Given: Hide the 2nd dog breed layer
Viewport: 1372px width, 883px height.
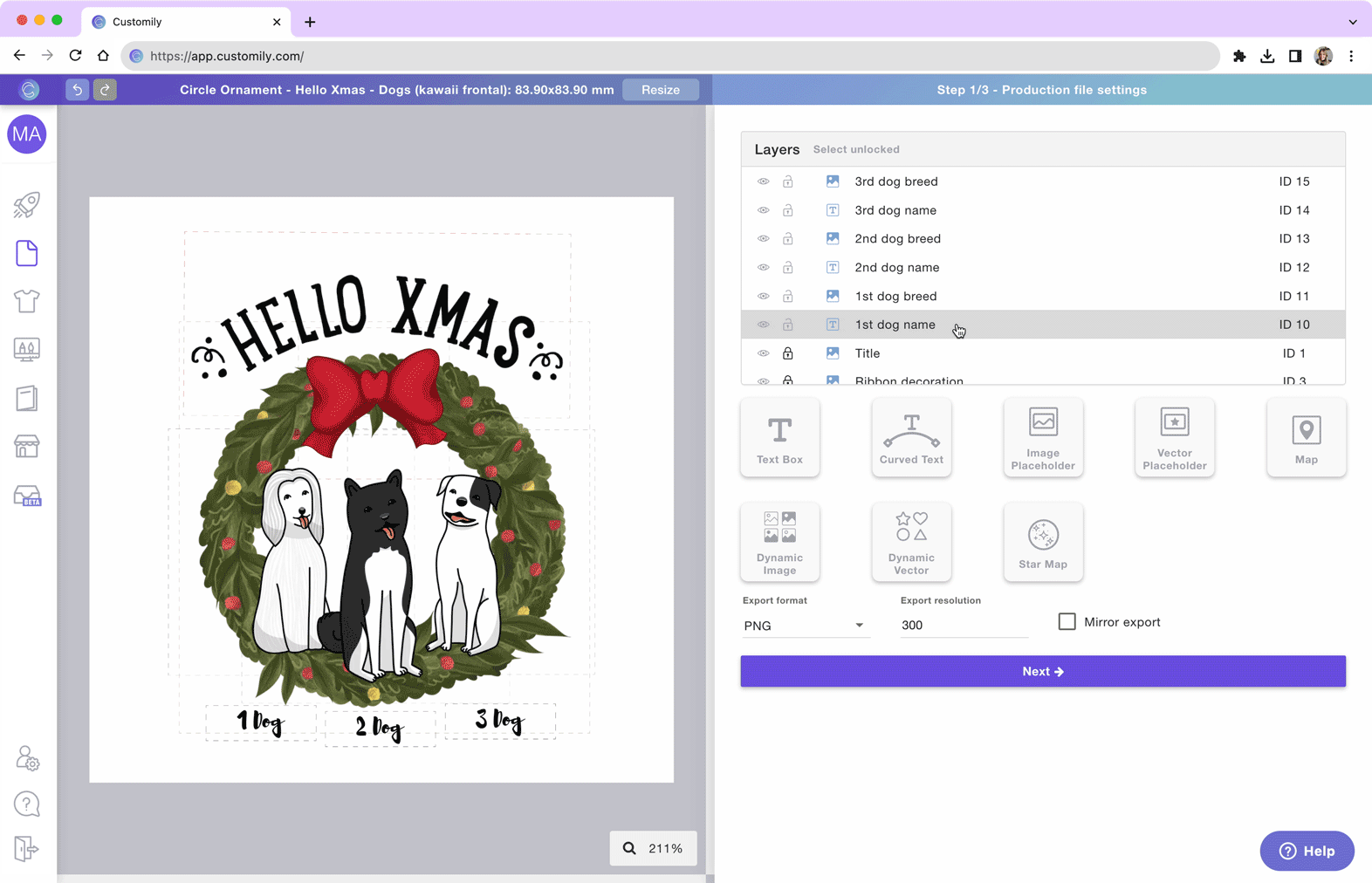Looking at the screenshot, I should point(764,238).
